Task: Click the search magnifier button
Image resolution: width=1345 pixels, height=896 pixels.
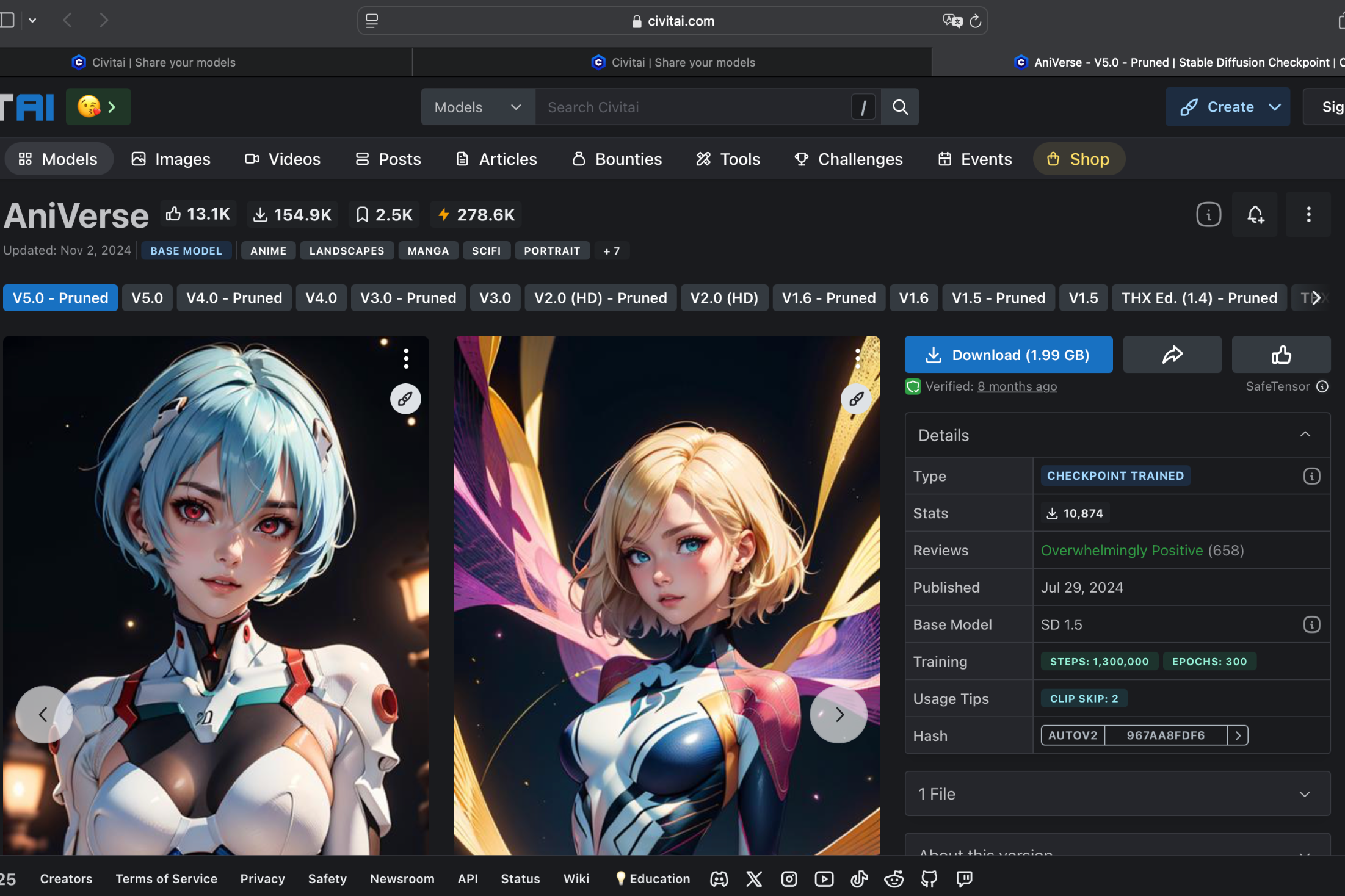Action: pyautogui.click(x=900, y=107)
